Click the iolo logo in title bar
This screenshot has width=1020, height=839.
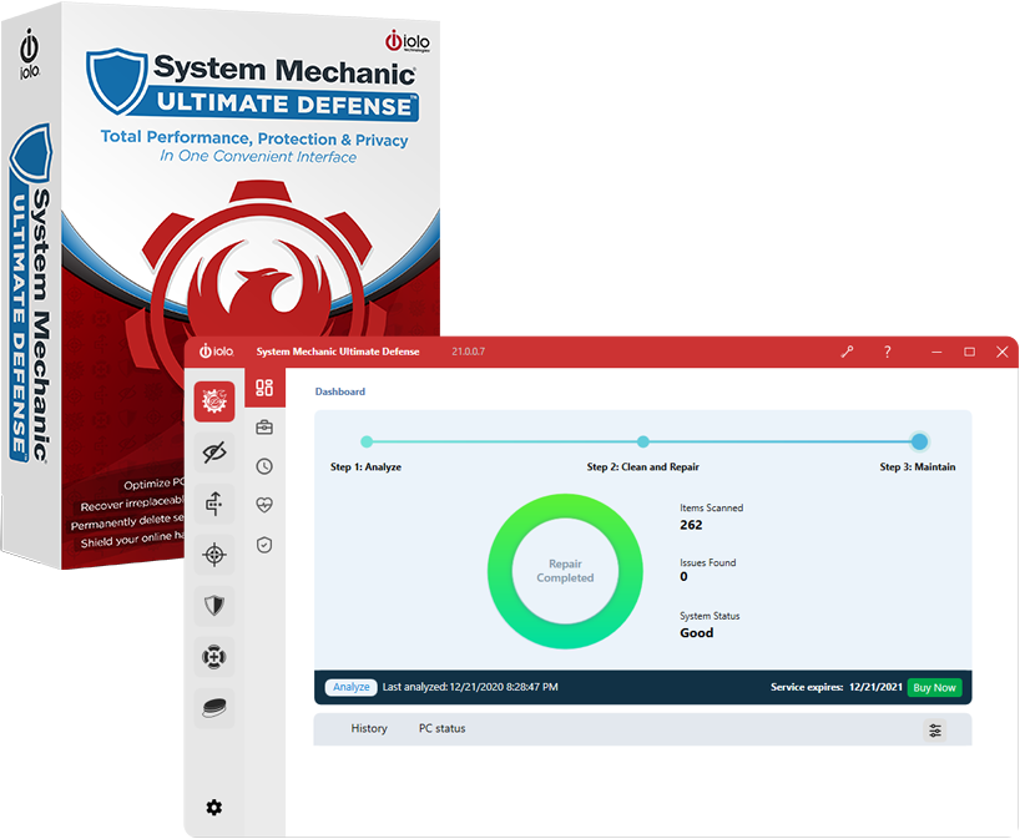216,351
